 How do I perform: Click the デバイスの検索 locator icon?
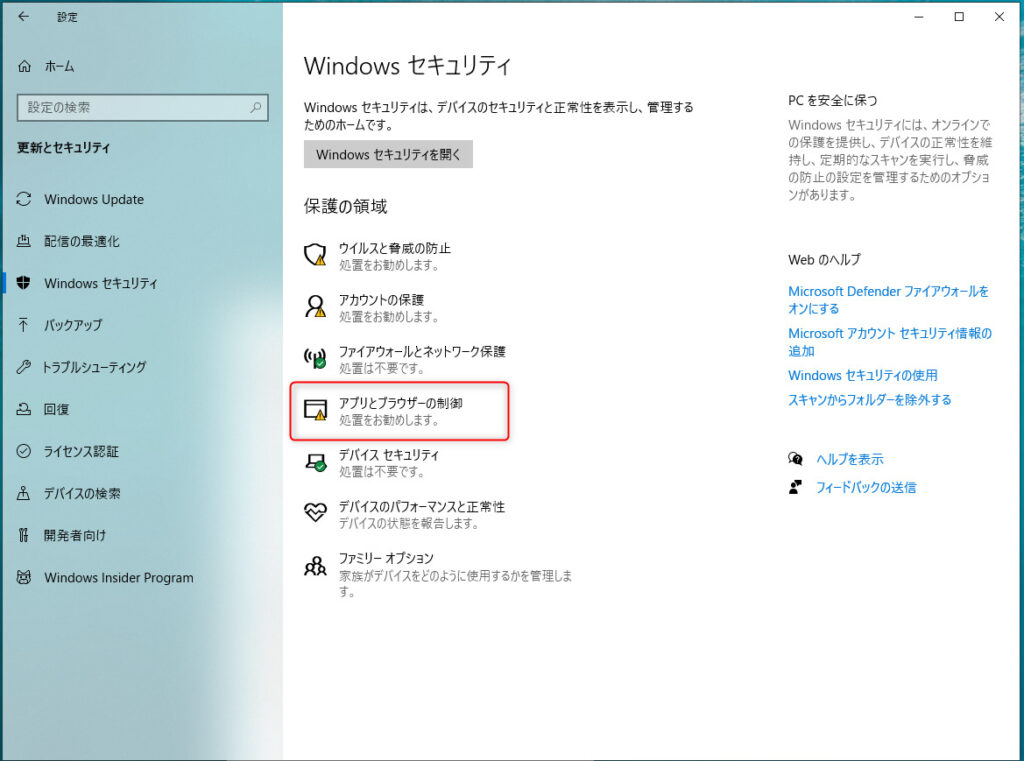24,493
